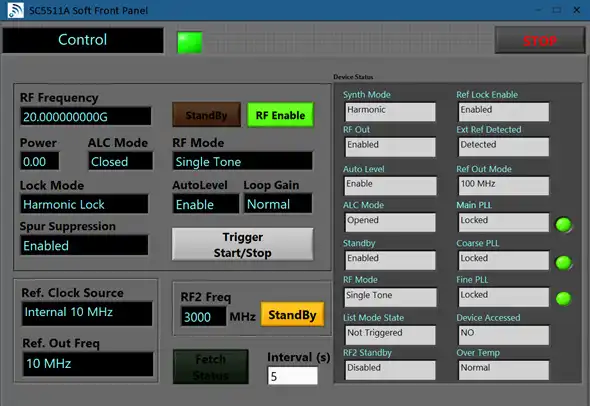Screen dimensions: 590x406
Task: Click the RF Mode Single Tone status field
Action: 391,297
